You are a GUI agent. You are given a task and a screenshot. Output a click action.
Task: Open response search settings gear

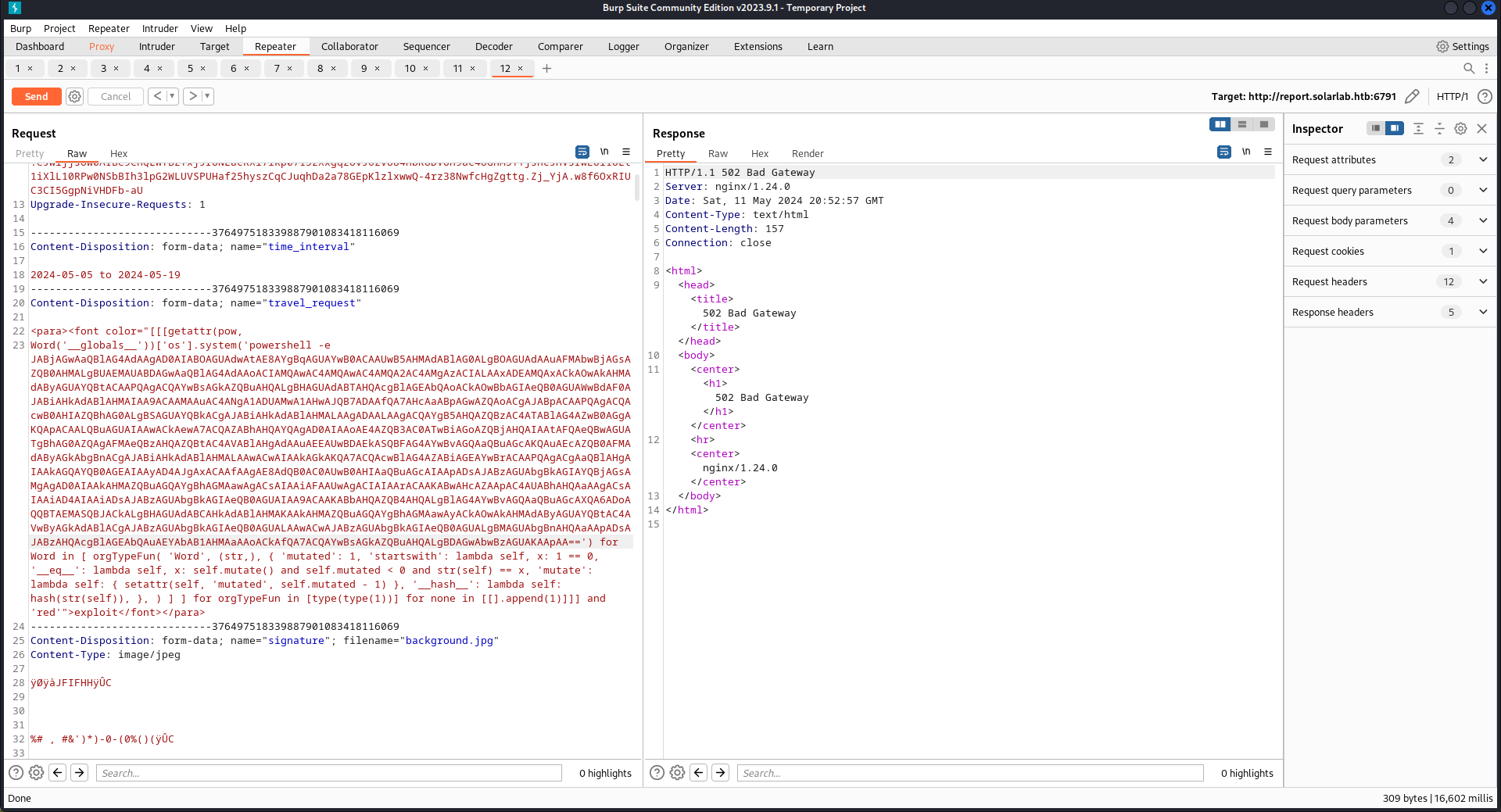click(678, 773)
